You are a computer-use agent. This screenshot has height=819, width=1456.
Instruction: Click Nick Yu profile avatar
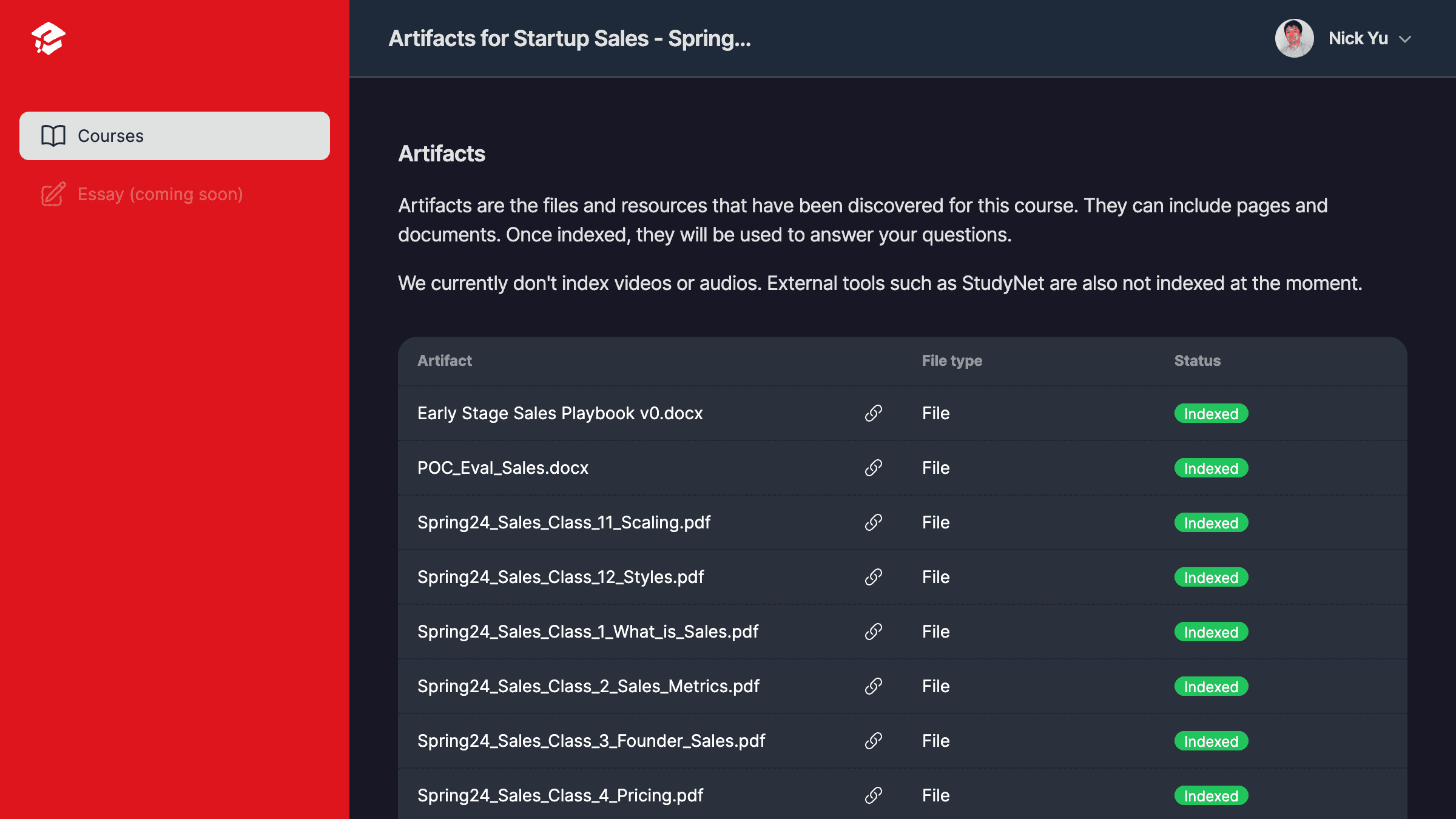click(x=1294, y=38)
